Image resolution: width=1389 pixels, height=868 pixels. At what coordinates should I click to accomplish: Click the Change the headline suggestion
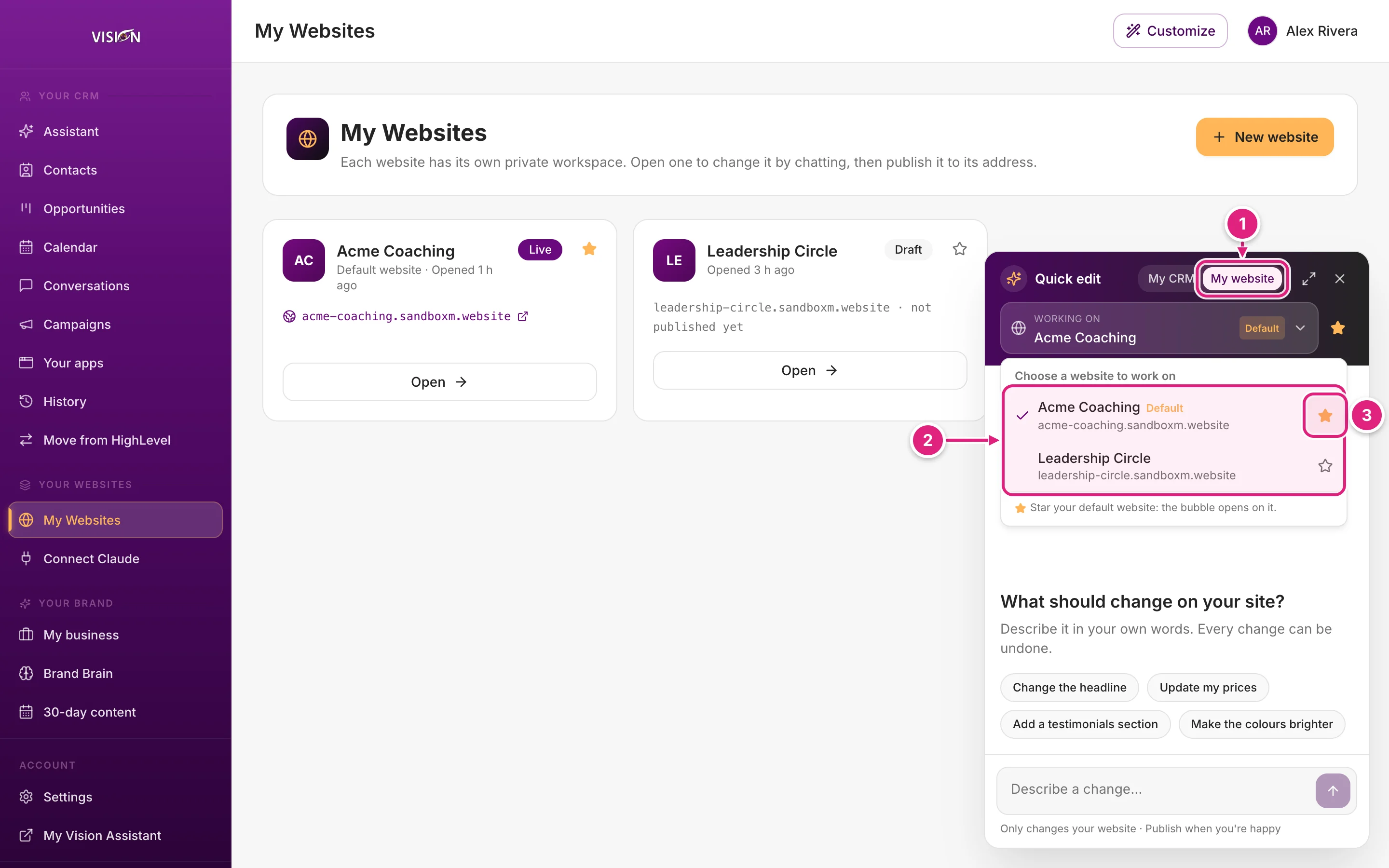[1069, 688]
